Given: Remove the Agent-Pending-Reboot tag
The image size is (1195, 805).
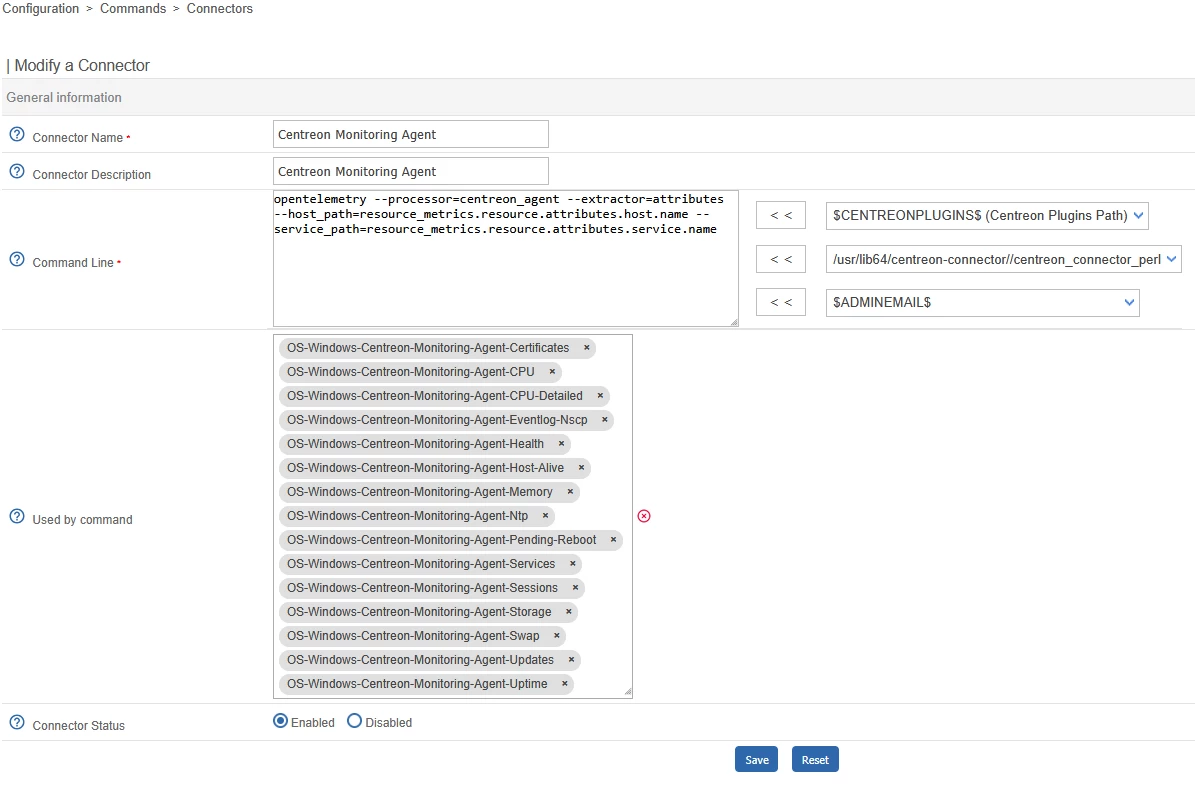Looking at the screenshot, I should [614, 540].
